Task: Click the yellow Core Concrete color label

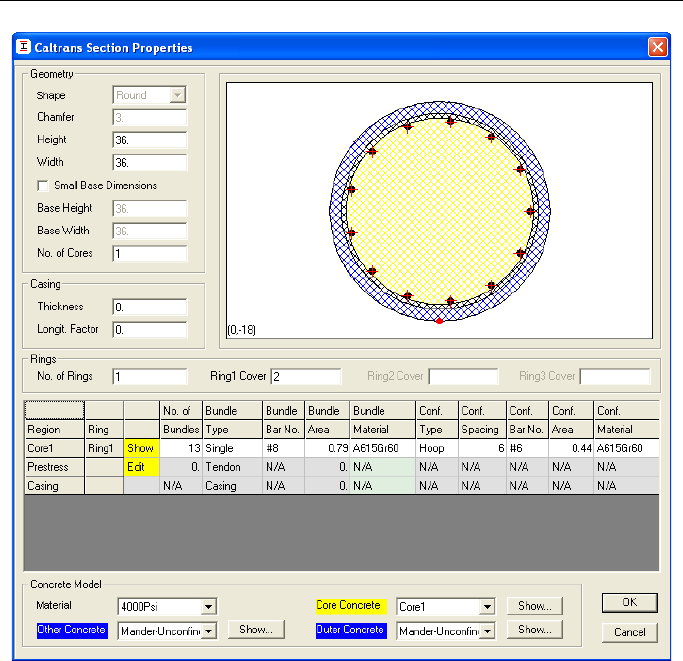Action: coord(350,606)
